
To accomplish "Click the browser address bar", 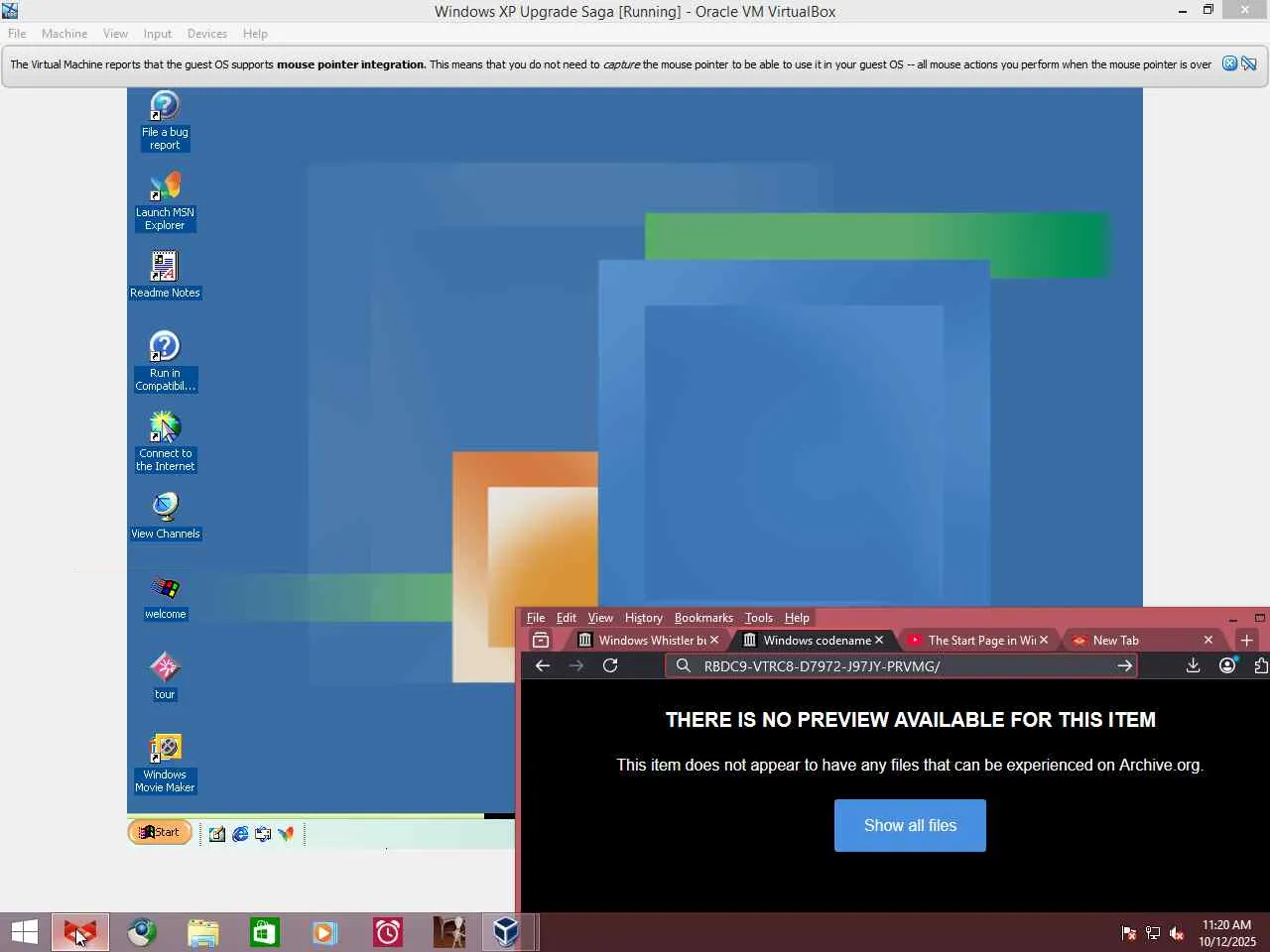I will pos(901,666).
